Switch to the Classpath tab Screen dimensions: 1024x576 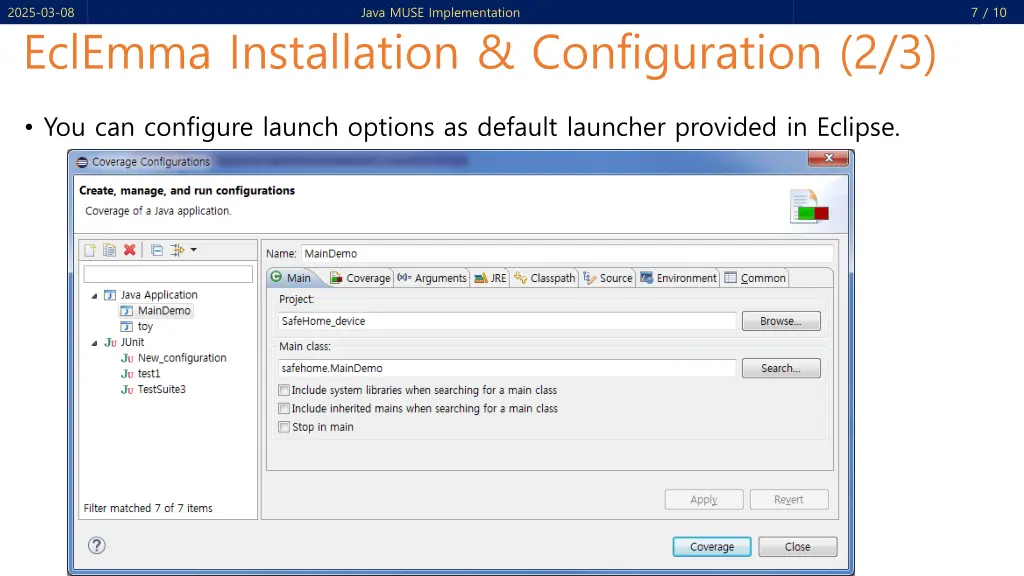point(544,278)
